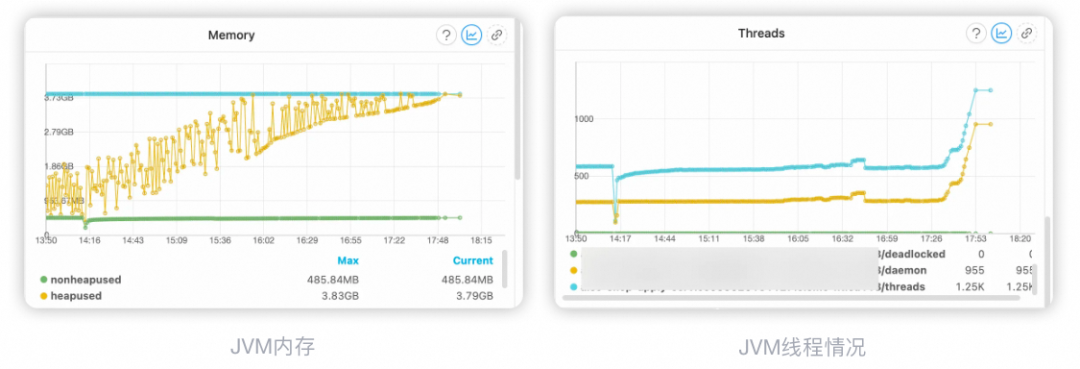Viewport: 1080px width, 369px height.
Task: Click 17:53 time label on Threads axis
Action: coord(976,239)
